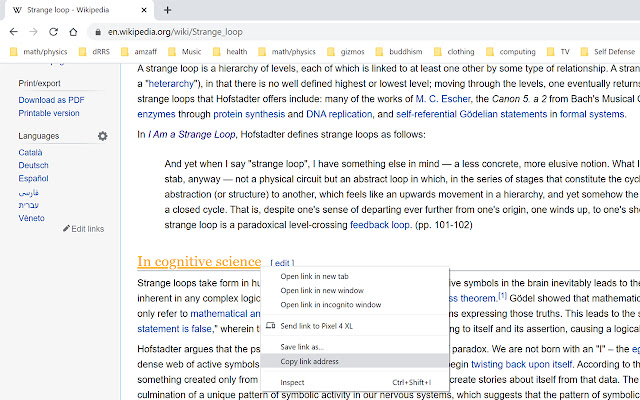Open the computing bookmark folder
Viewport: 640px width, 400px height.
[x=510, y=52]
